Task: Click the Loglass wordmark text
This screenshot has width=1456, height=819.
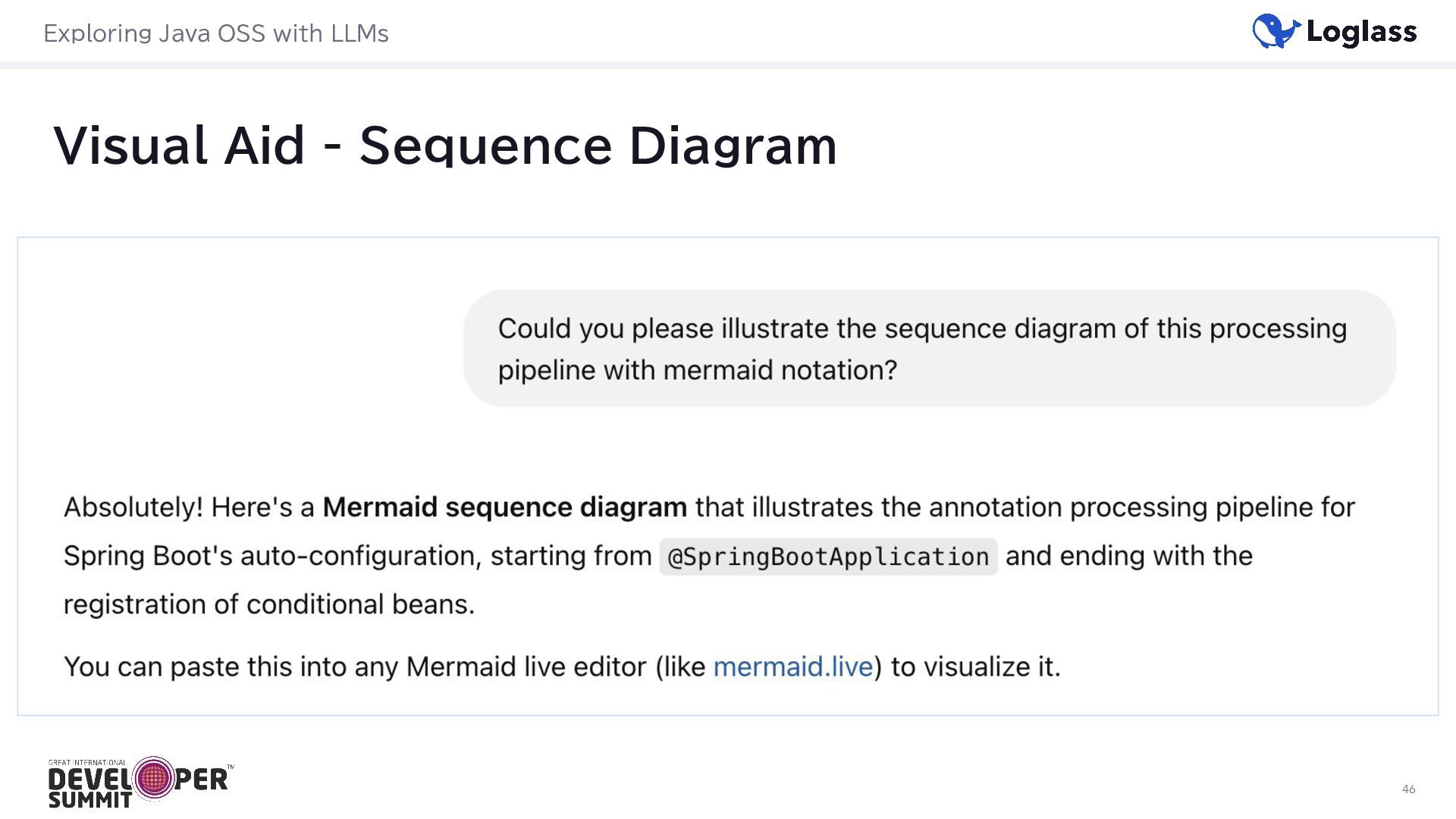Action: coord(1361,33)
